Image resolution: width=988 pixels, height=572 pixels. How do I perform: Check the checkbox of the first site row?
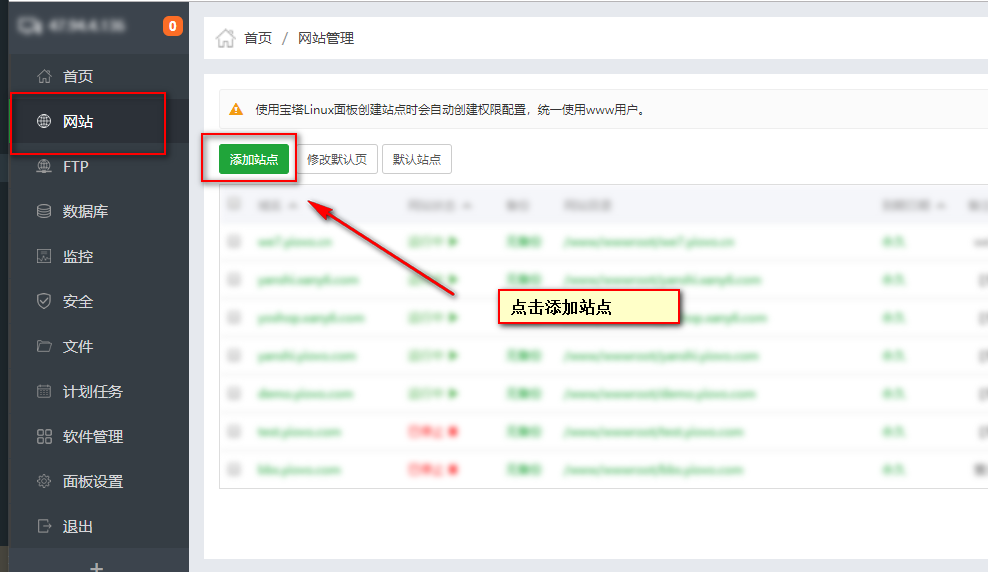(235, 241)
